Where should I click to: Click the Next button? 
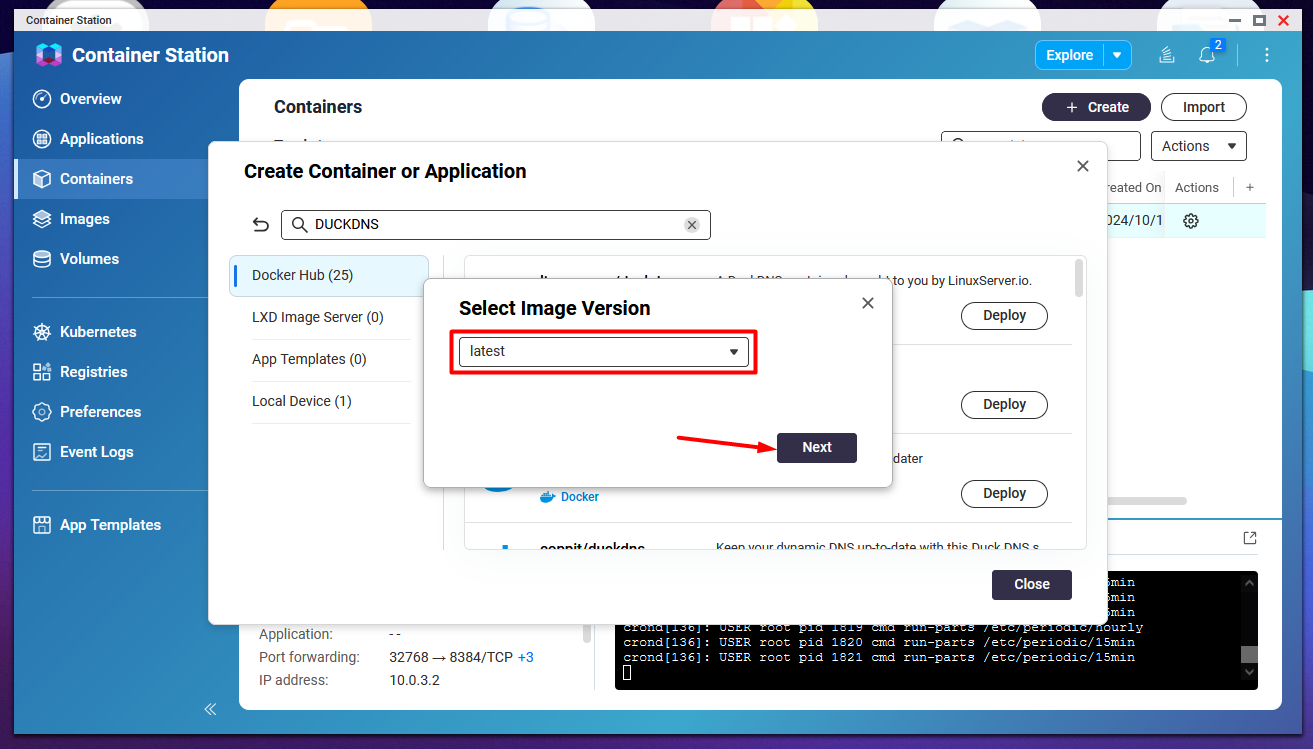tap(816, 447)
